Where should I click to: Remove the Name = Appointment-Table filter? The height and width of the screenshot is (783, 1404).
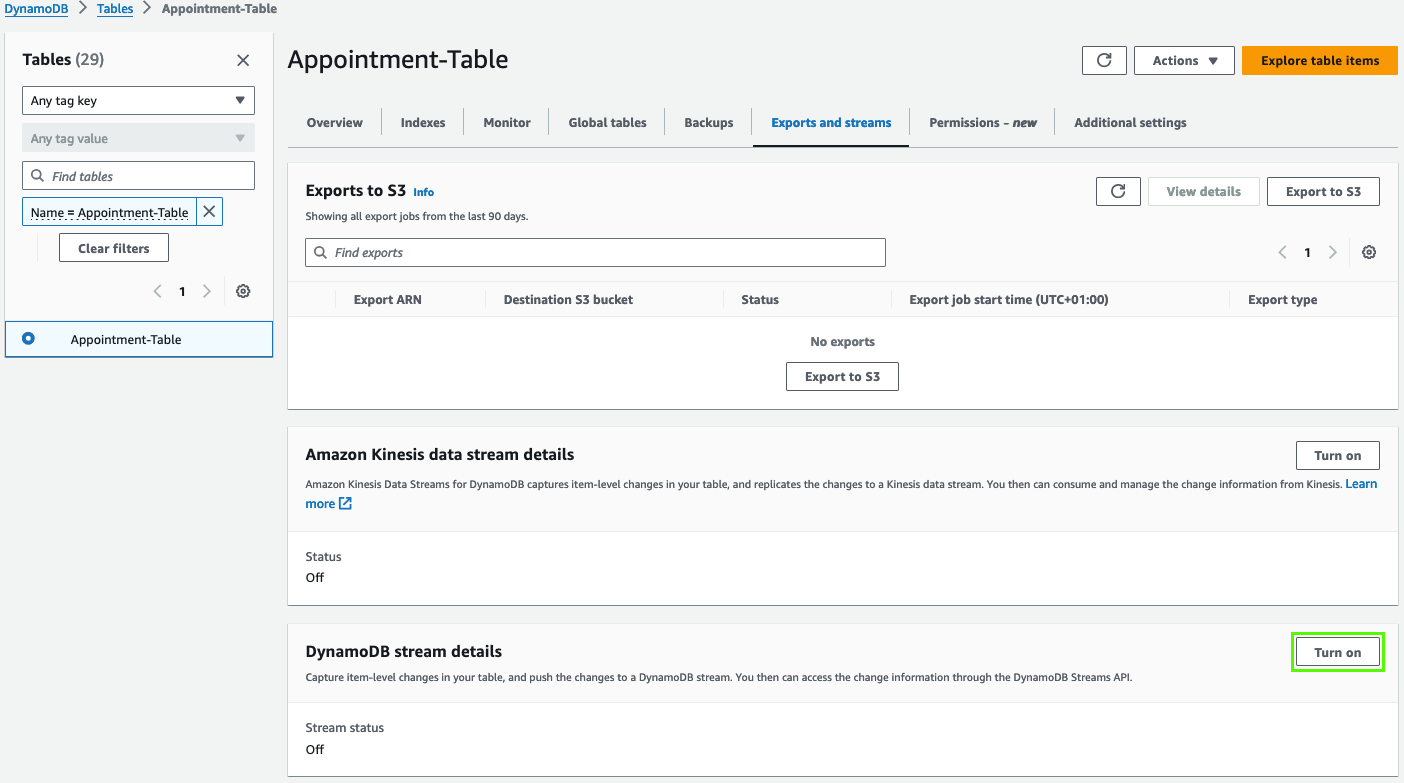click(x=209, y=212)
